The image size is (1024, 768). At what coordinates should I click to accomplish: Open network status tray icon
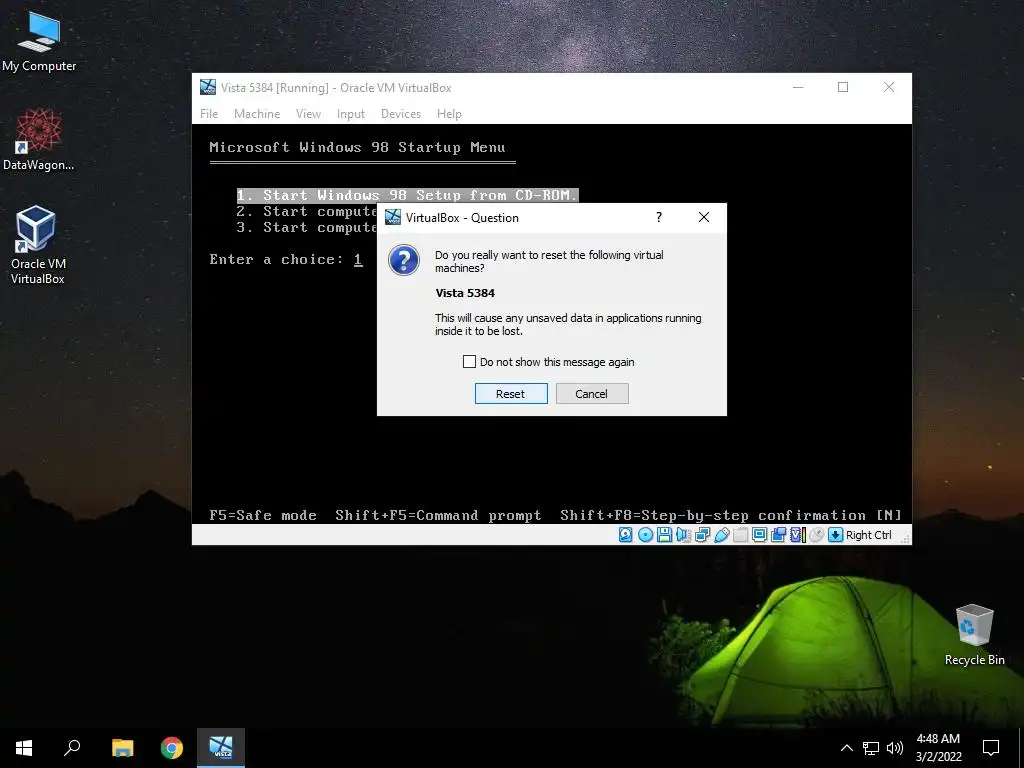(871, 748)
